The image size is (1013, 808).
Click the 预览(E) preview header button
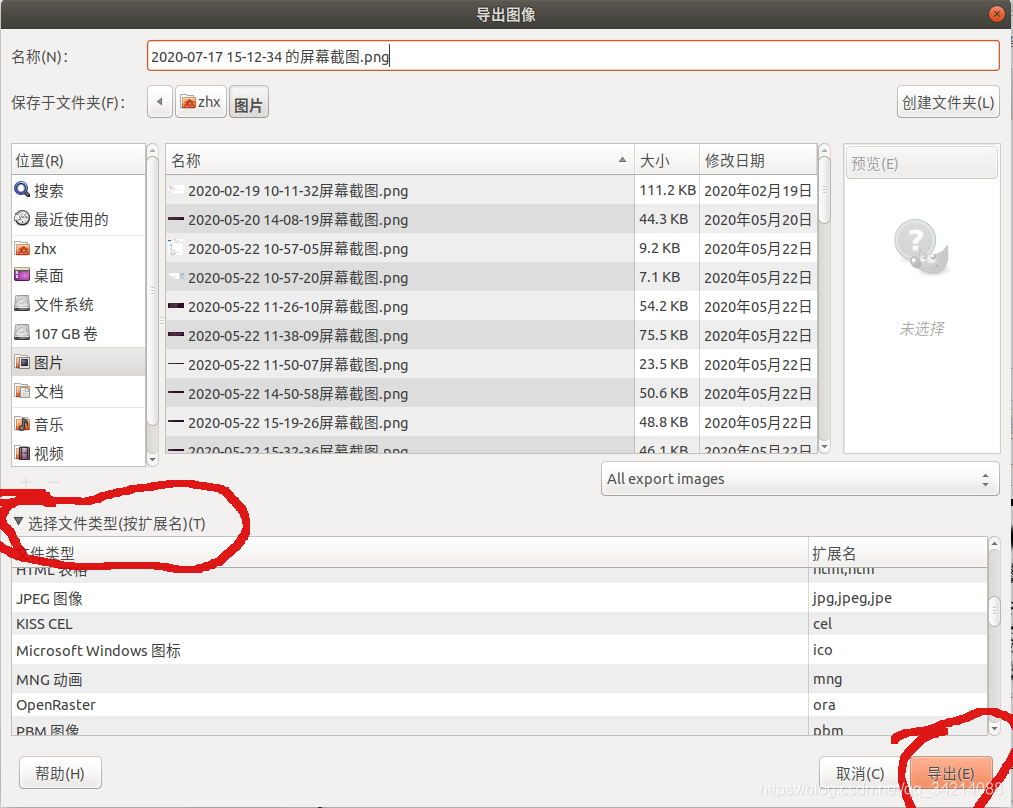coord(921,163)
